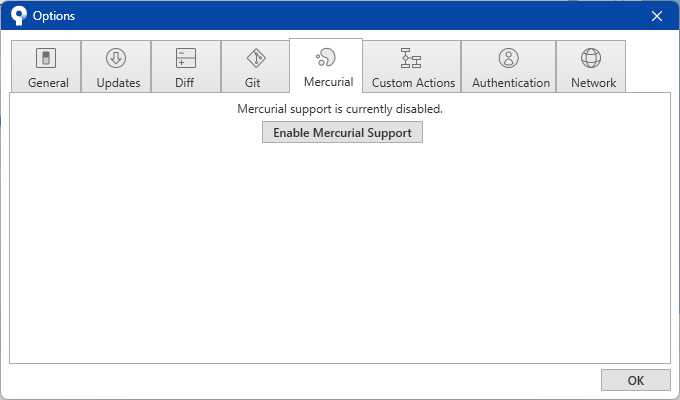Show the Network tab label
The image size is (680, 400).
[x=593, y=83]
